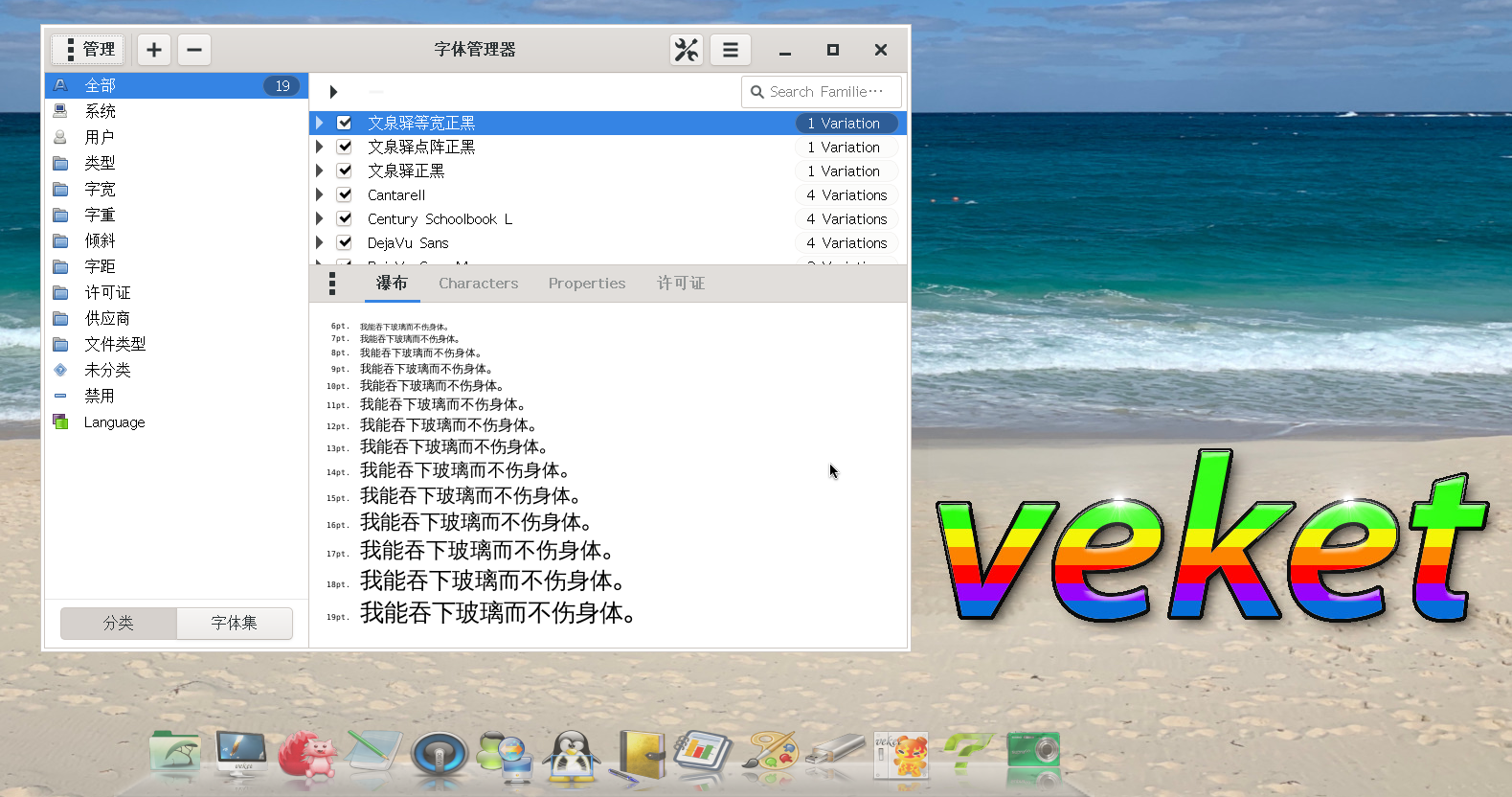Select the 未分类 category icon

point(60,370)
